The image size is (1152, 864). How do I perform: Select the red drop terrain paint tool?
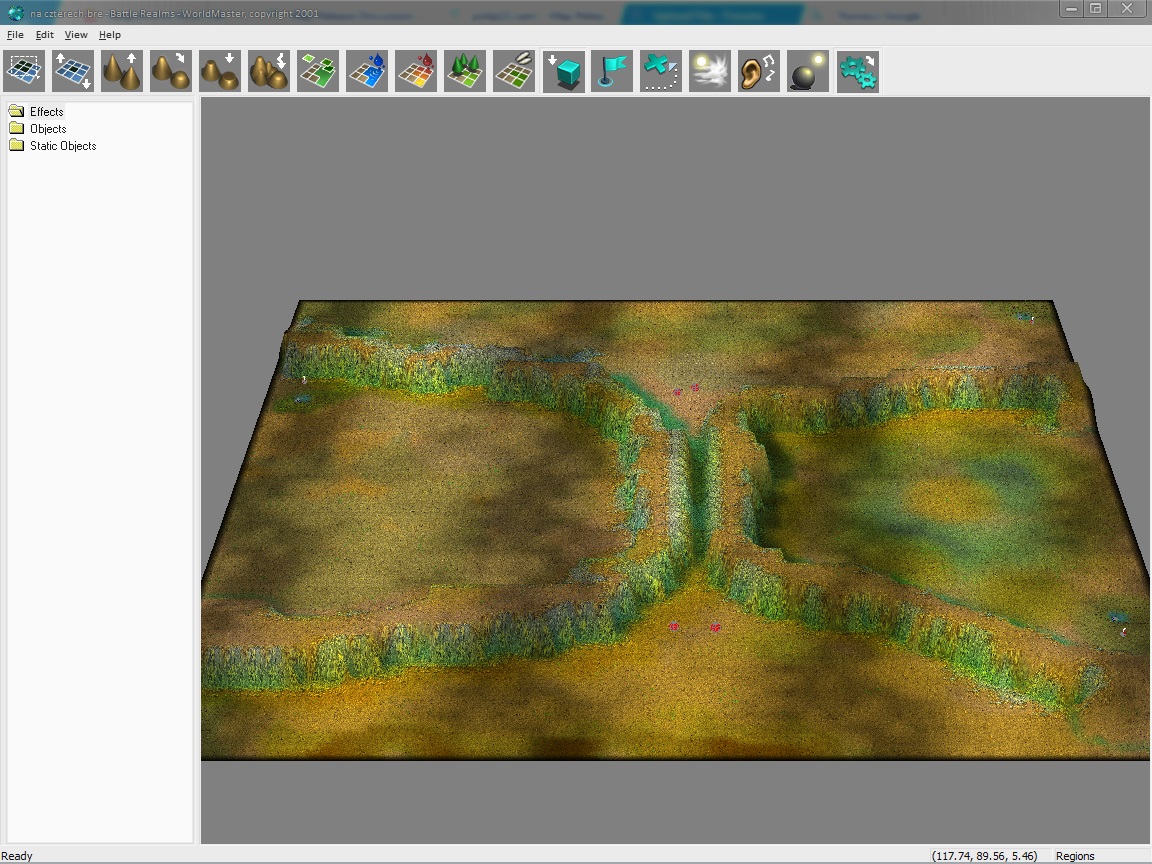tap(416, 71)
